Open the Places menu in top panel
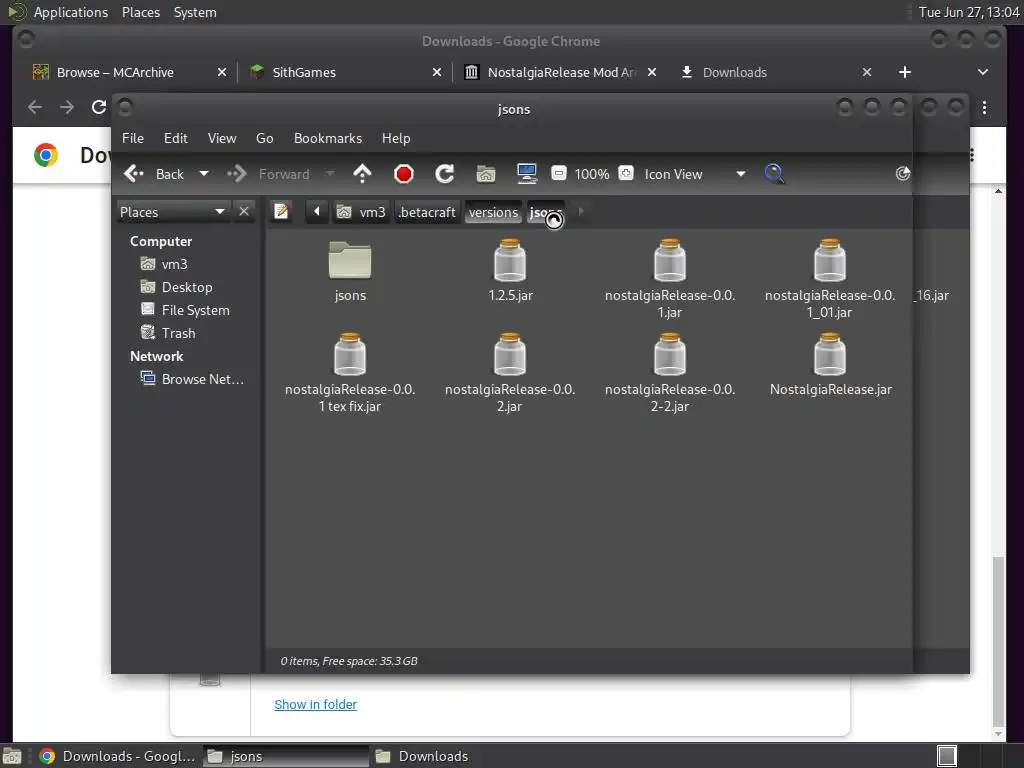 [140, 12]
